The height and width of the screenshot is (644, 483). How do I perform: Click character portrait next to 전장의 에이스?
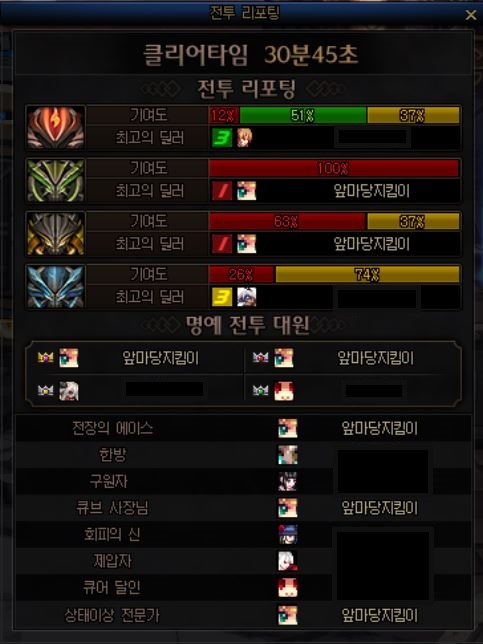[x=288, y=428]
